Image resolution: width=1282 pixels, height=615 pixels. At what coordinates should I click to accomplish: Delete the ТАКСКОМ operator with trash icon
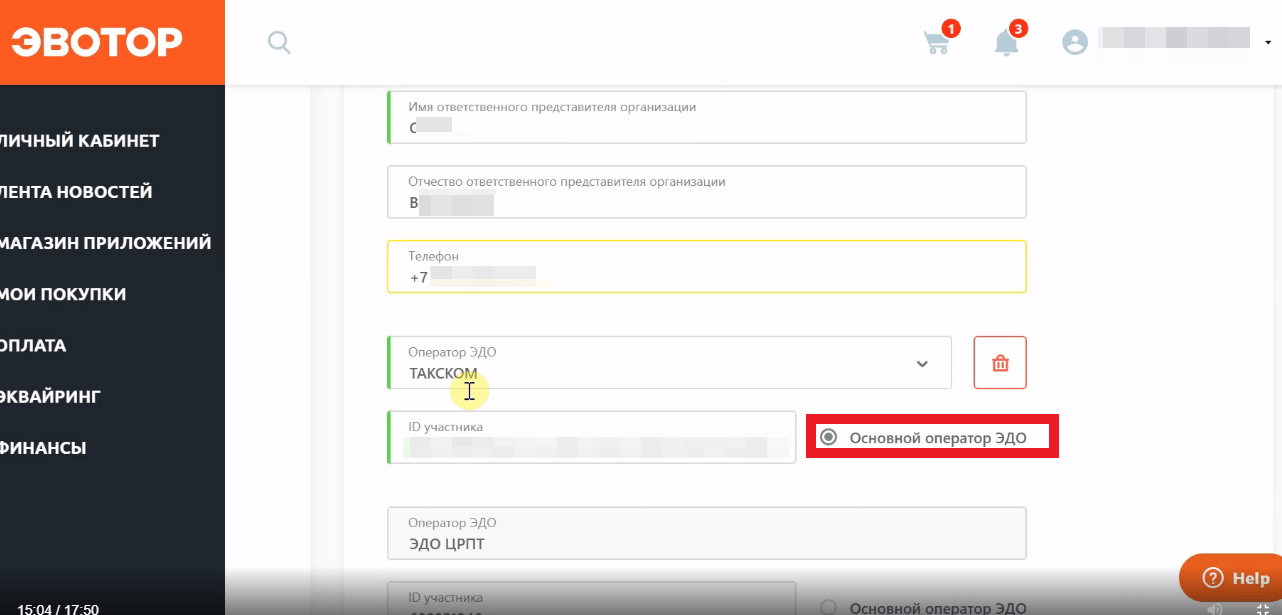pyautogui.click(x=1000, y=363)
